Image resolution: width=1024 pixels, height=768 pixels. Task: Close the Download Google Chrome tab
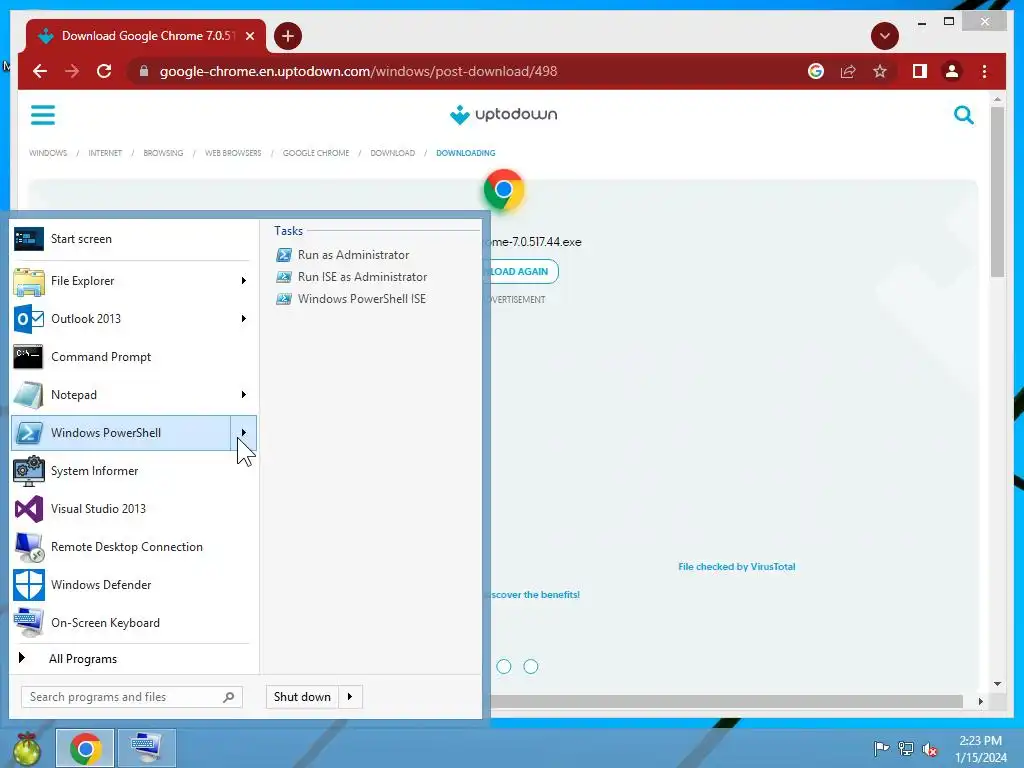[249, 36]
